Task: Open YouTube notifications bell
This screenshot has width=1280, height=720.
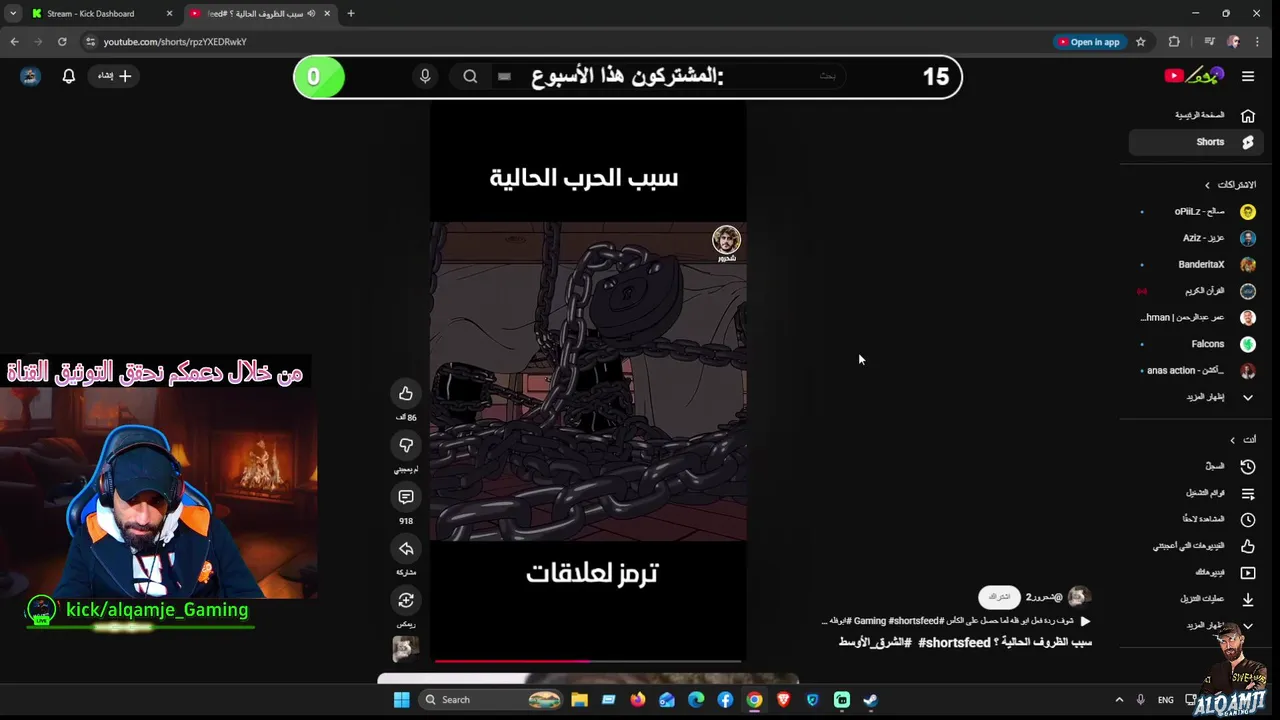Action: coord(69,76)
